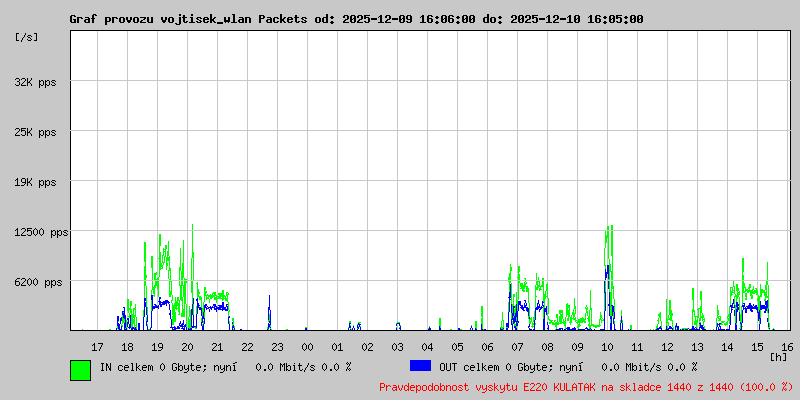Image resolution: width=800 pixels, height=400 pixels.
Task: Click hour label '23' on time axis
Action: pos(277,347)
